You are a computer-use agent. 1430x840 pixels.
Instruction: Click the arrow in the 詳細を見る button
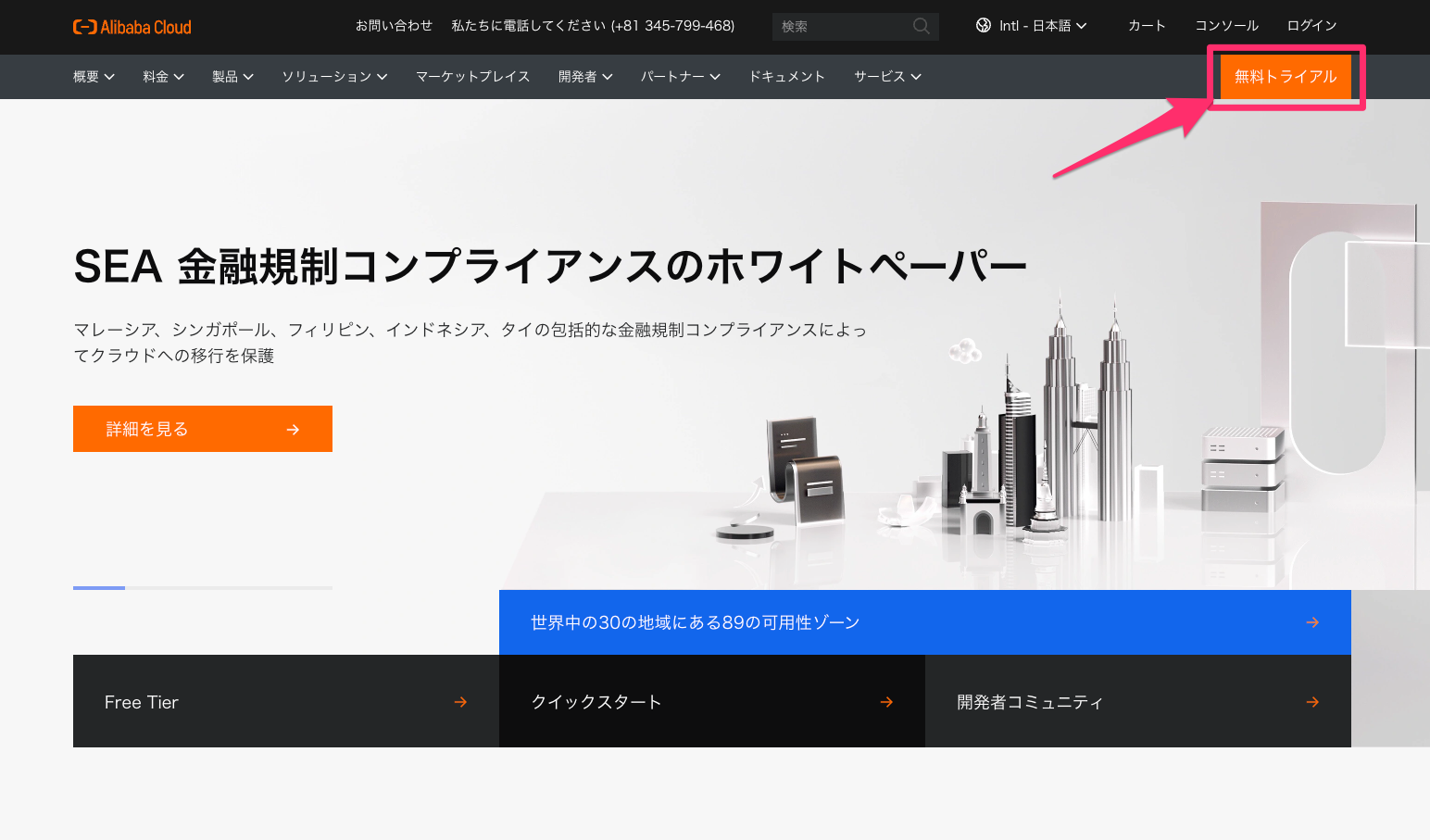(293, 430)
